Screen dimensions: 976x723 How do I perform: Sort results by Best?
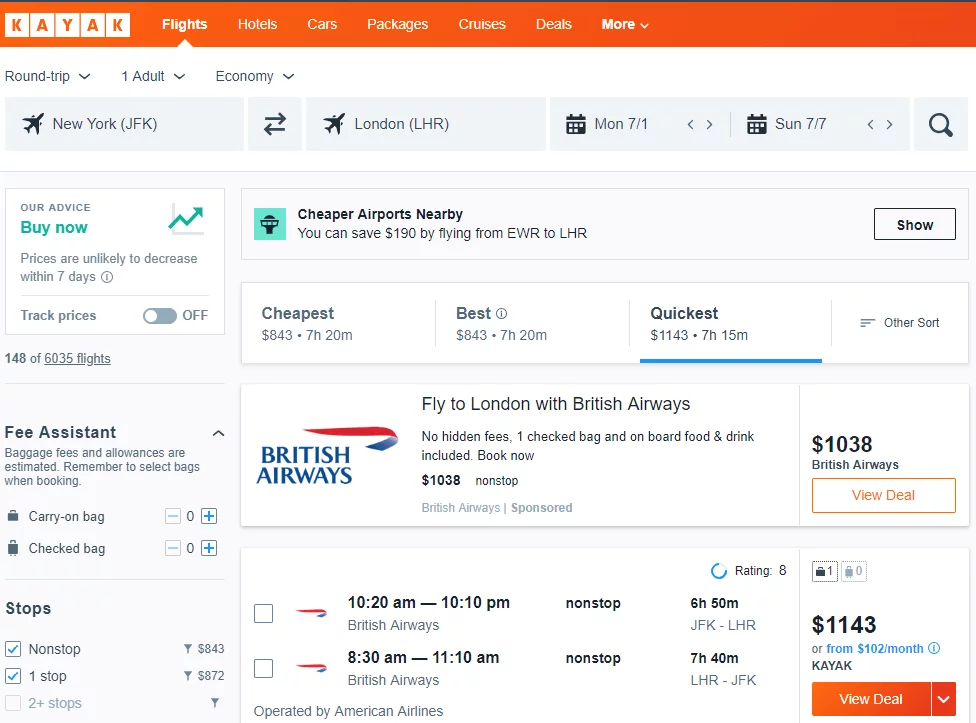point(532,323)
